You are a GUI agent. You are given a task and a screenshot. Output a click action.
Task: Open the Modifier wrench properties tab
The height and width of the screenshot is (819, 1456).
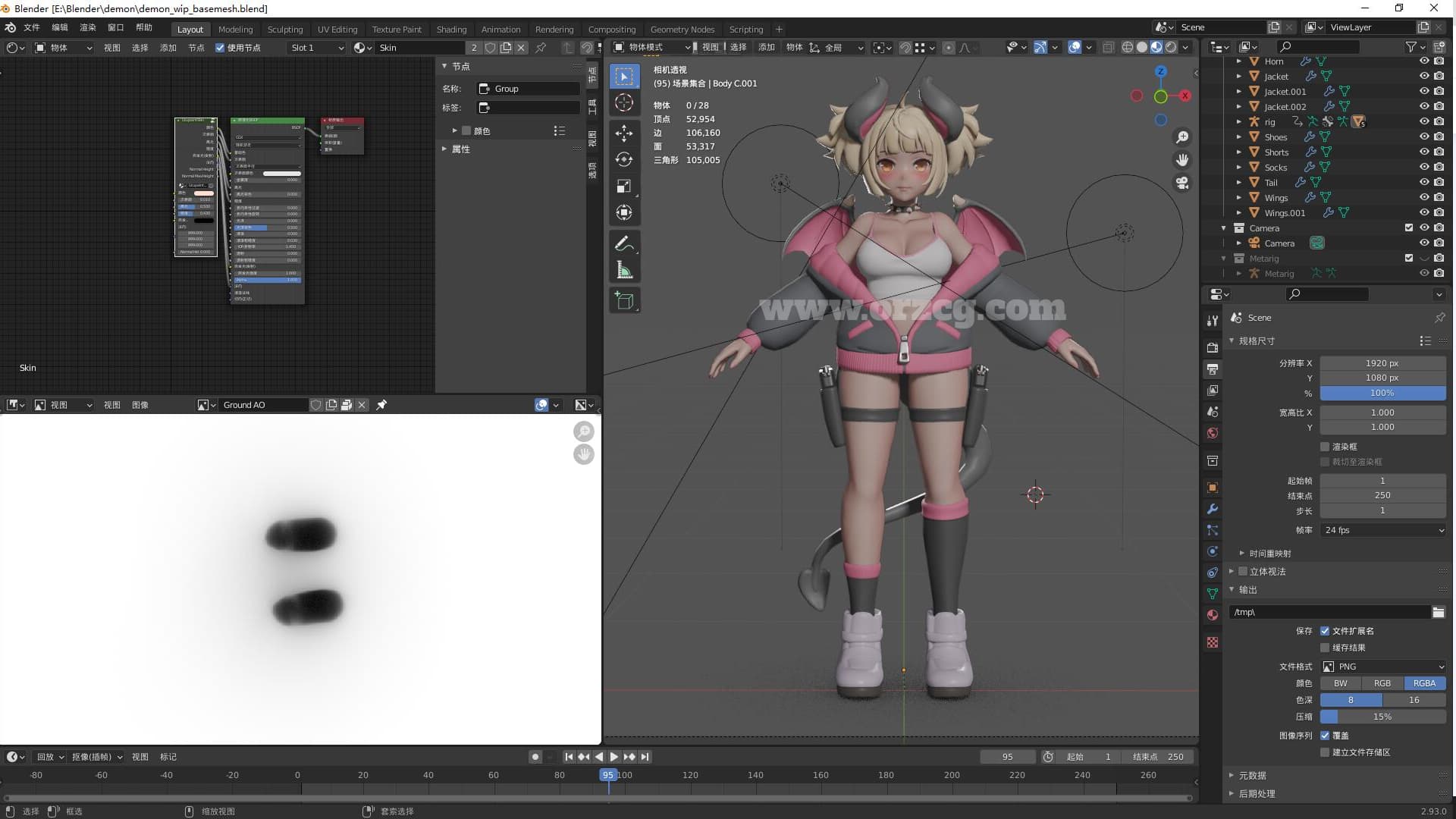coord(1213,509)
